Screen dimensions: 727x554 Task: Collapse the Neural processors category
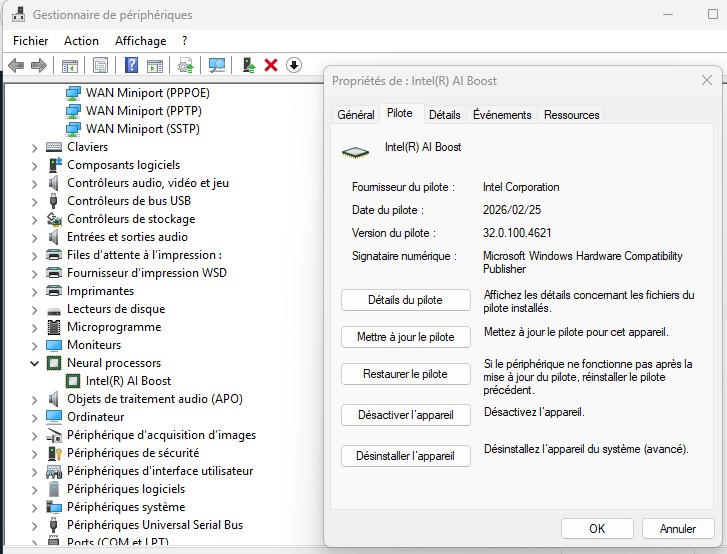click(34, 363)
